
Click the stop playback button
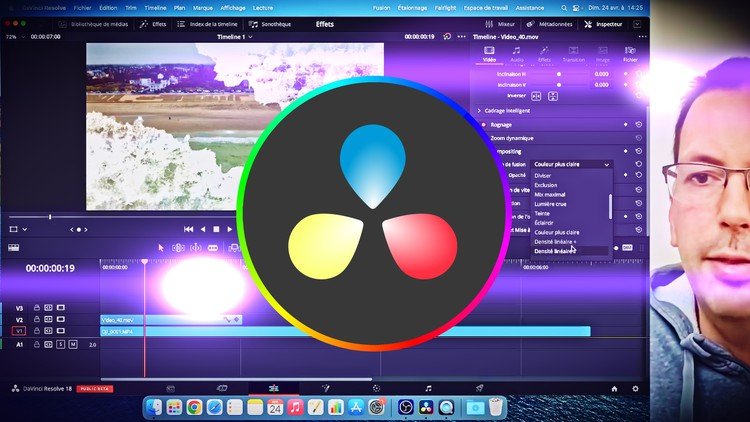coord(216,229)
